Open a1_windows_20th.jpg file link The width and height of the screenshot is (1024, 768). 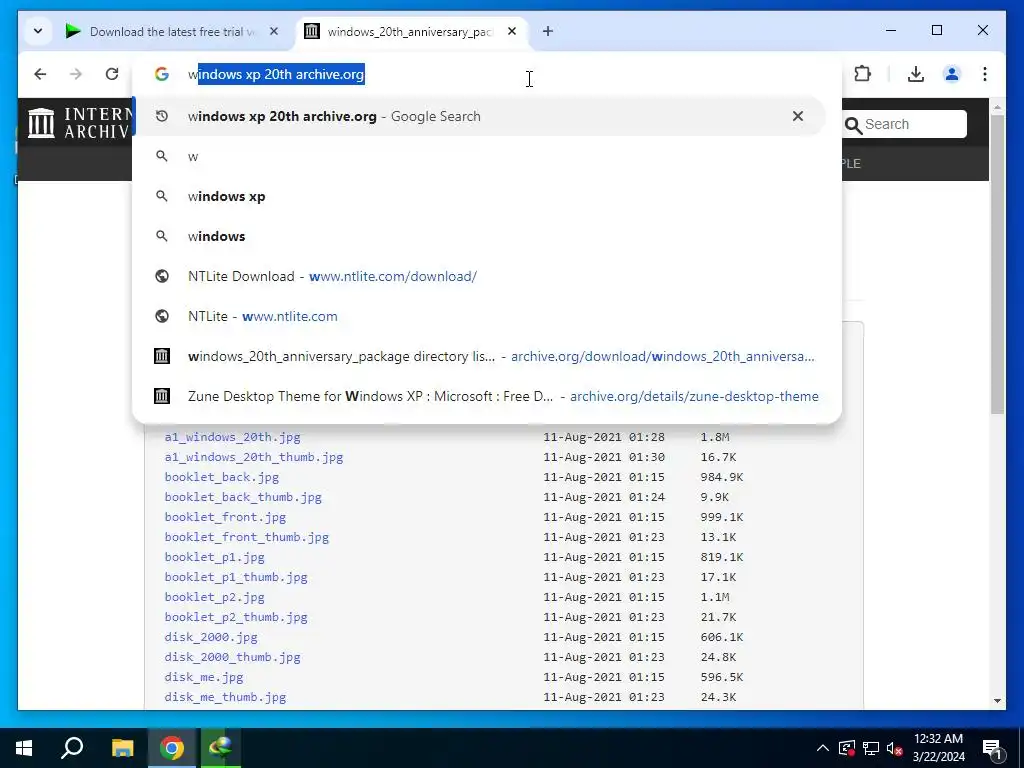click(x=232, y=437)
